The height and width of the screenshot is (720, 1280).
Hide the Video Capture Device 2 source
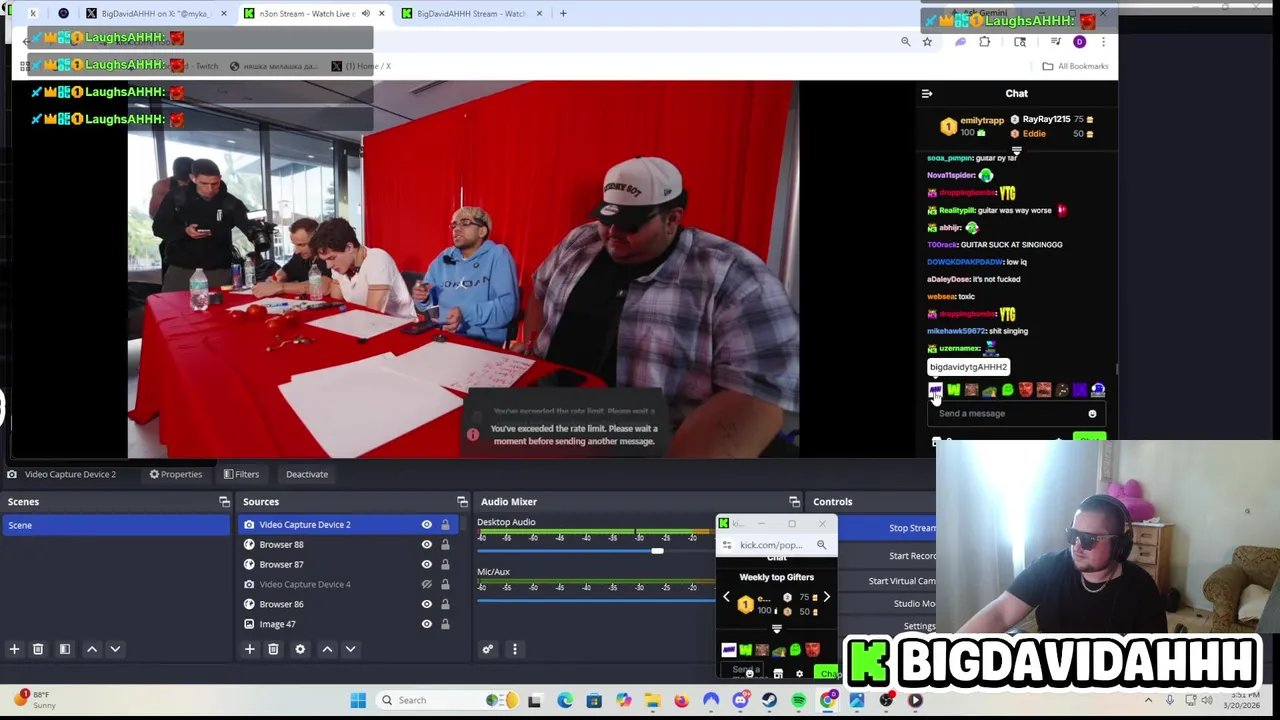tap(427, 524)
